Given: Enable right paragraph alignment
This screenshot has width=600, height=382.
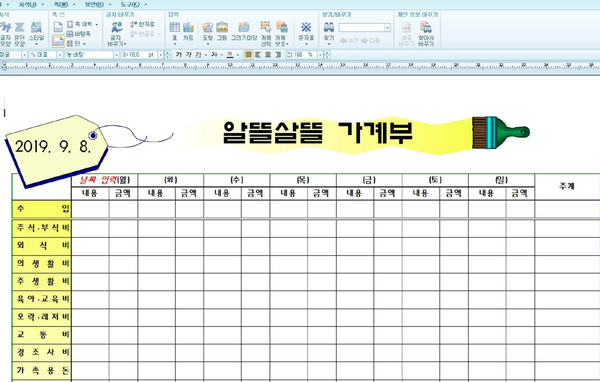Looking at the screenshot, I should pos(278,55).
